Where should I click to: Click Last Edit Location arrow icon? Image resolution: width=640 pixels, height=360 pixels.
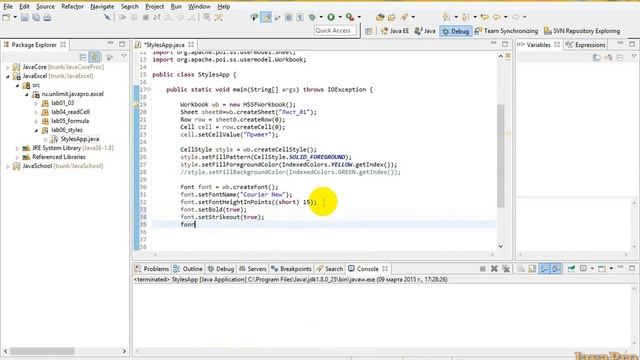(x=484, y=17)
